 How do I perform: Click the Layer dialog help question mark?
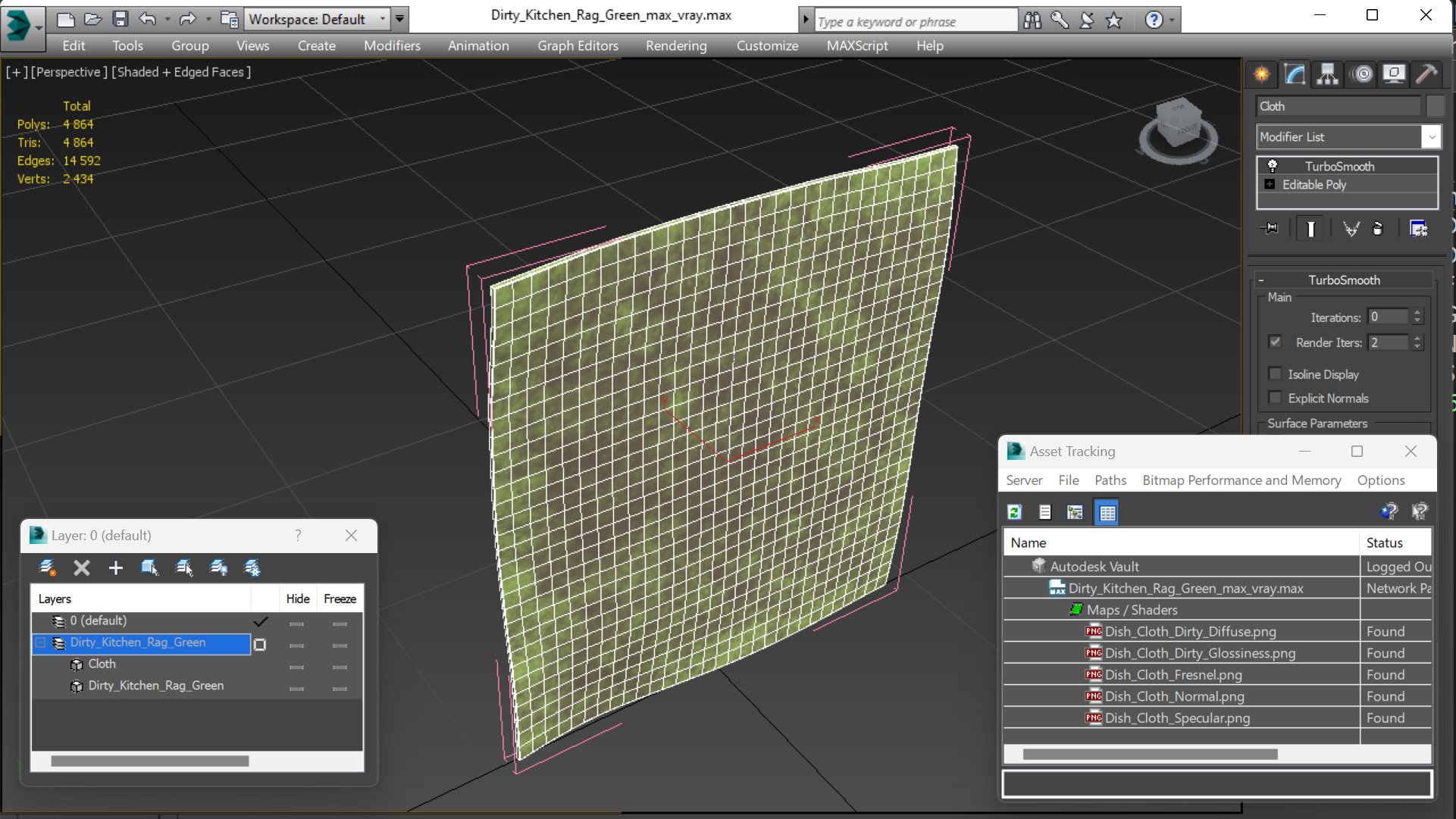coord(298,536)
